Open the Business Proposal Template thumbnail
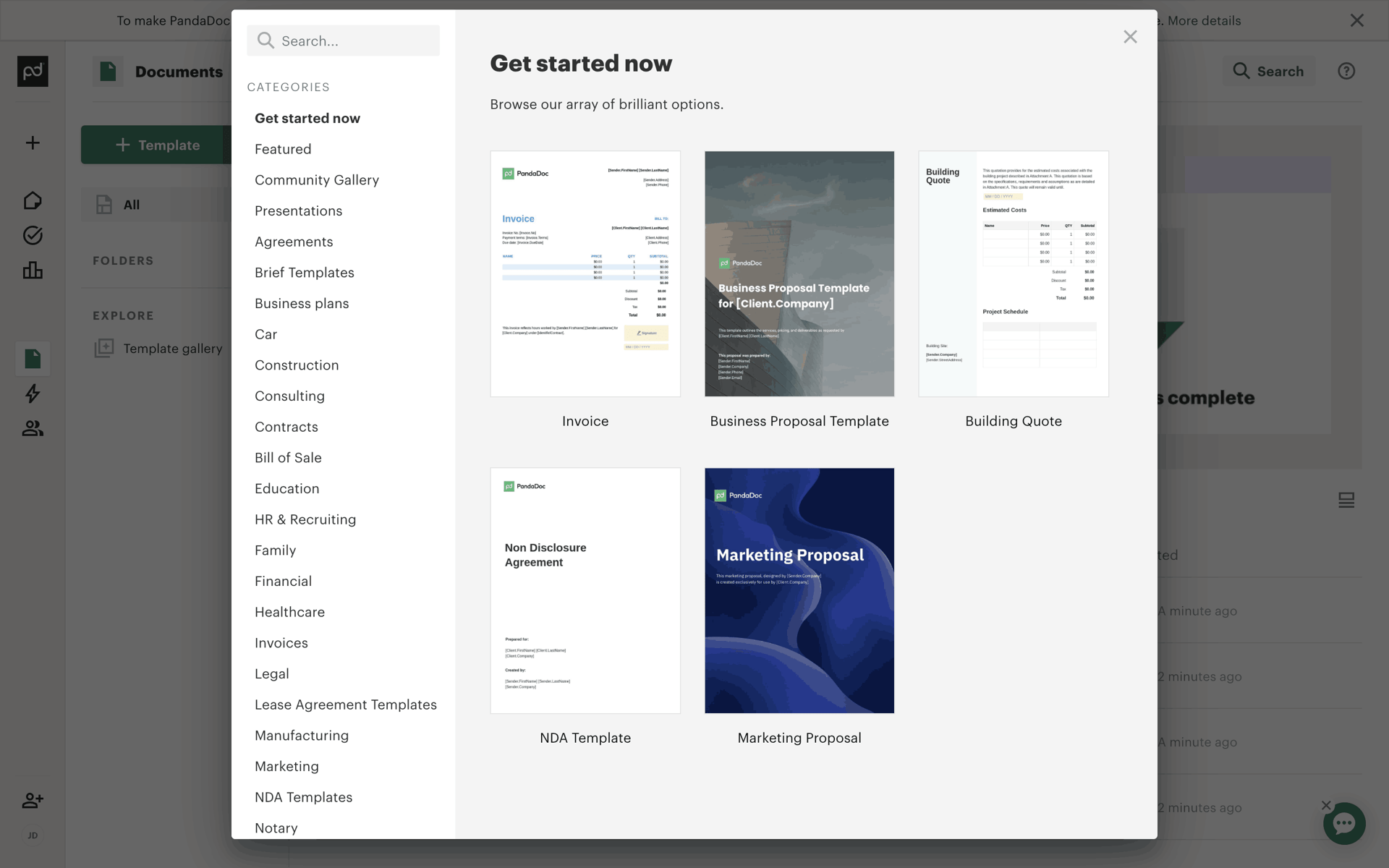Viewport: 1389px width, 868px height. click(799, 273)
